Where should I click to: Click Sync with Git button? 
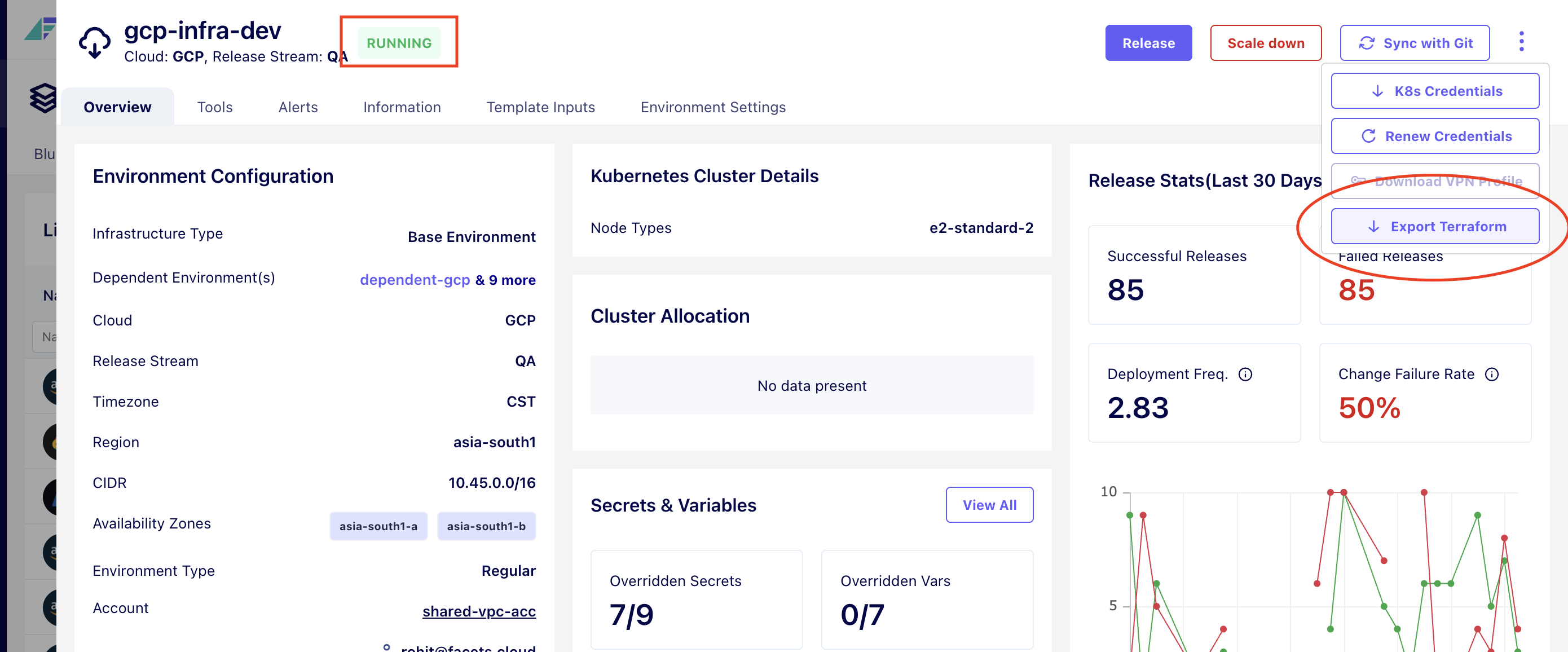[x=1415, y=43]
